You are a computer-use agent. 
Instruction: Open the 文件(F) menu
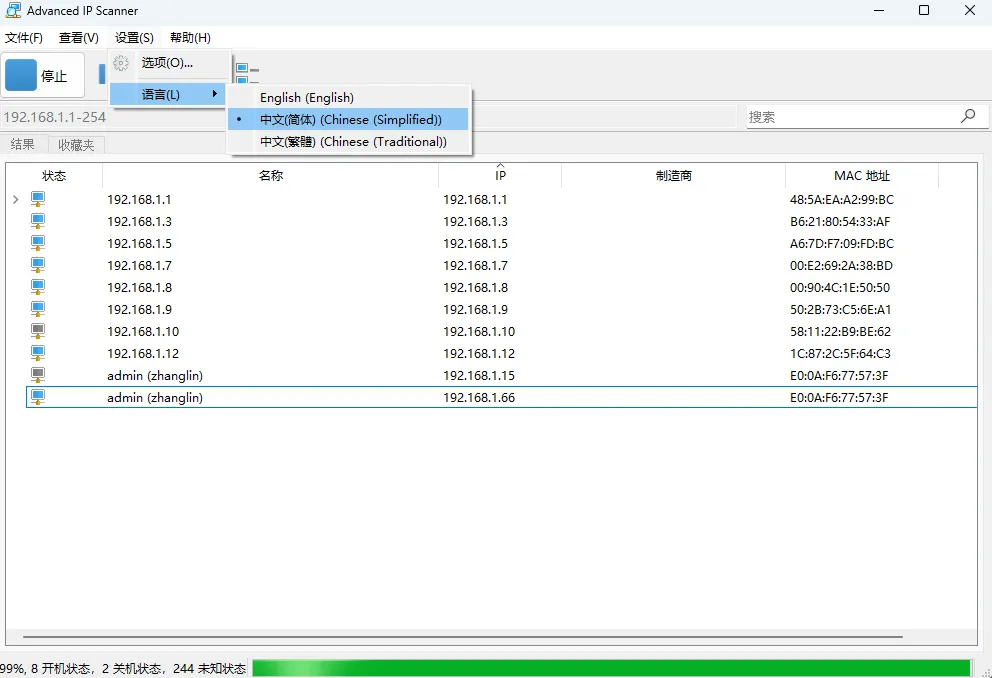(x=24, y=38)
